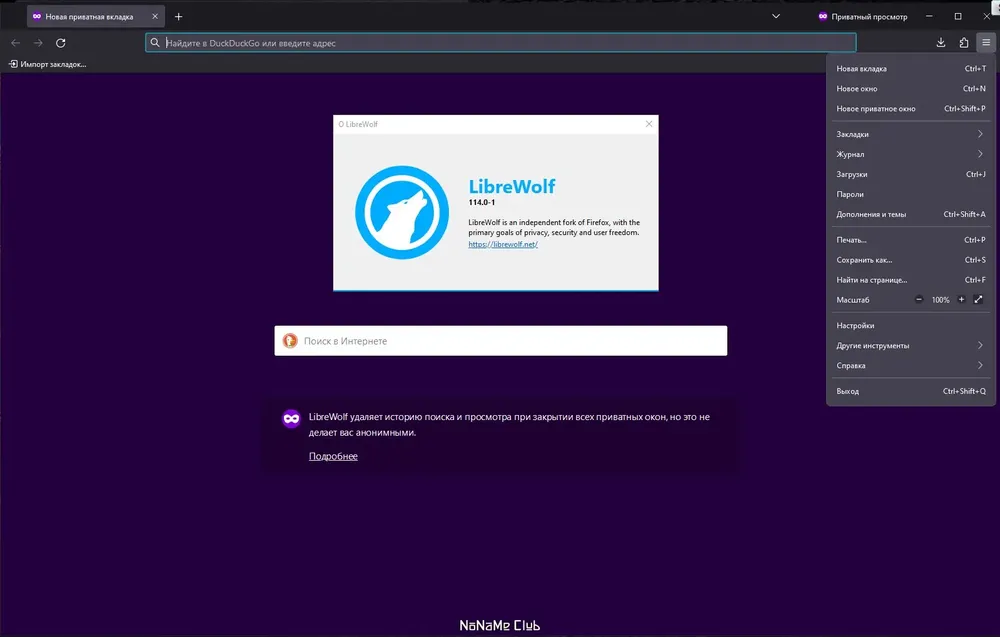Open Настройки from the menu
Screen dimensions: 1000x637
click(x=856, y=325)
